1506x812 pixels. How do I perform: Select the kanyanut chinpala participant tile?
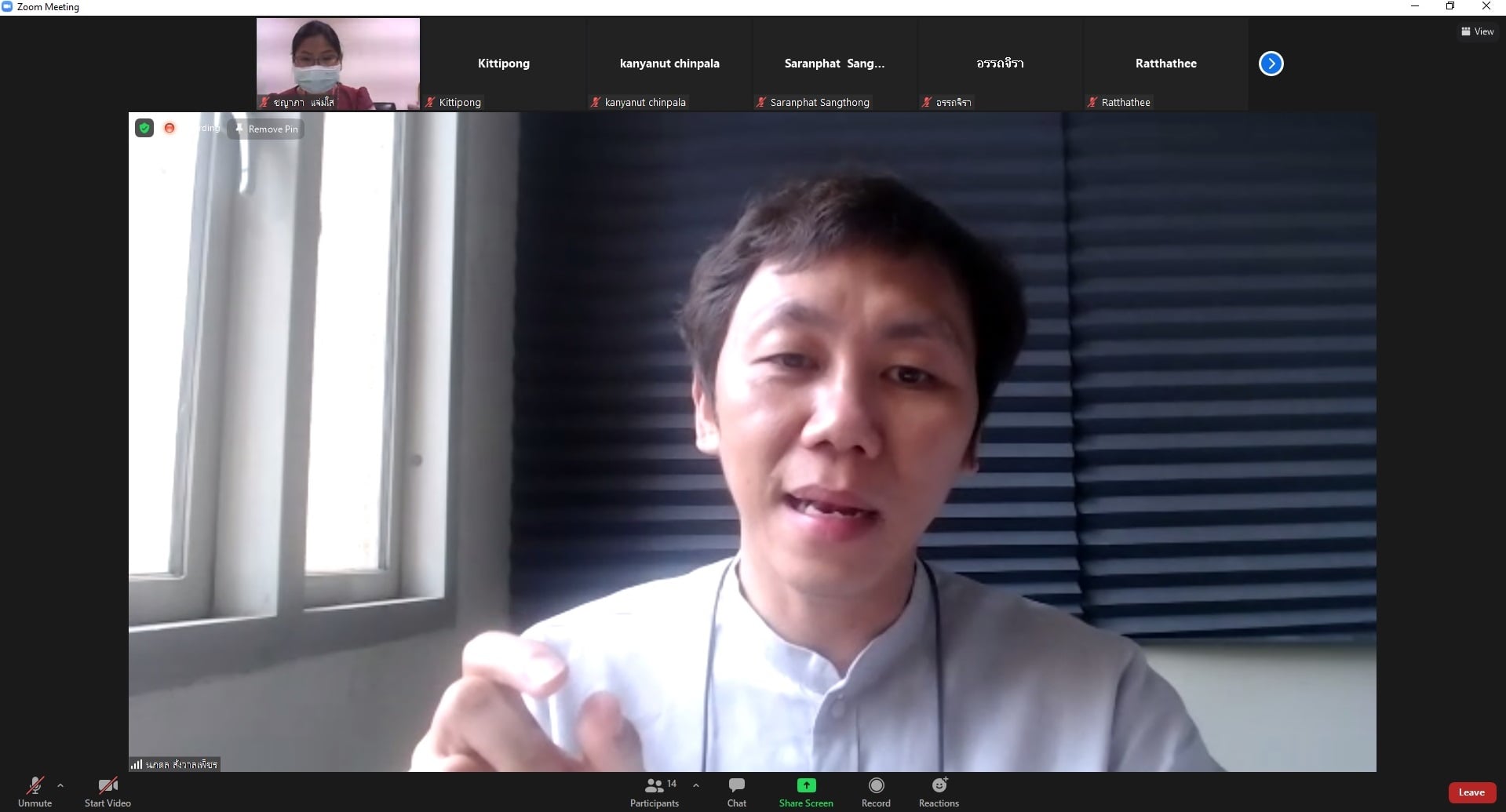tap(669, 64)
